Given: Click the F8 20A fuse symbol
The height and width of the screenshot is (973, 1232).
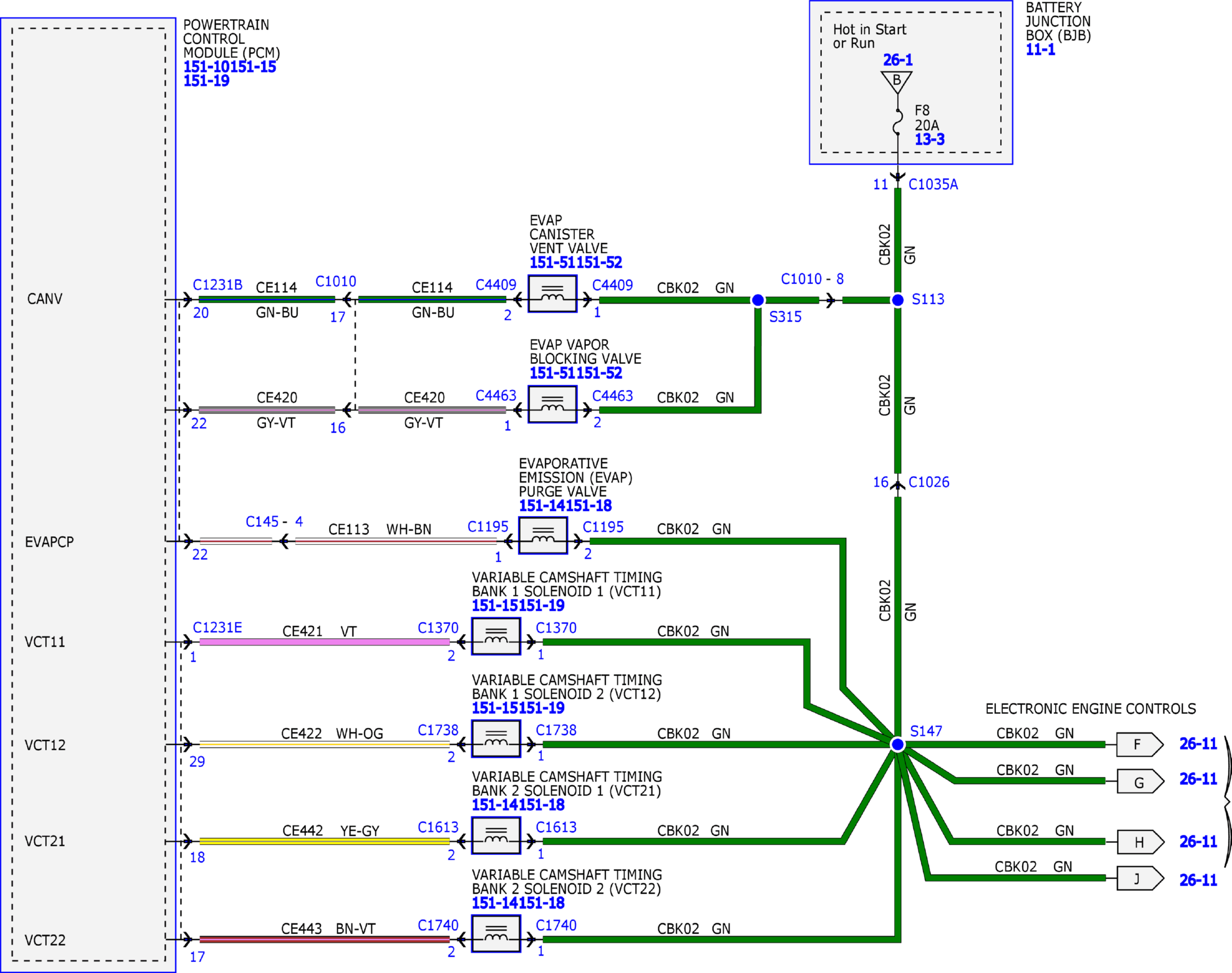Looking at the screenshot, I should [x=898, y=122].
